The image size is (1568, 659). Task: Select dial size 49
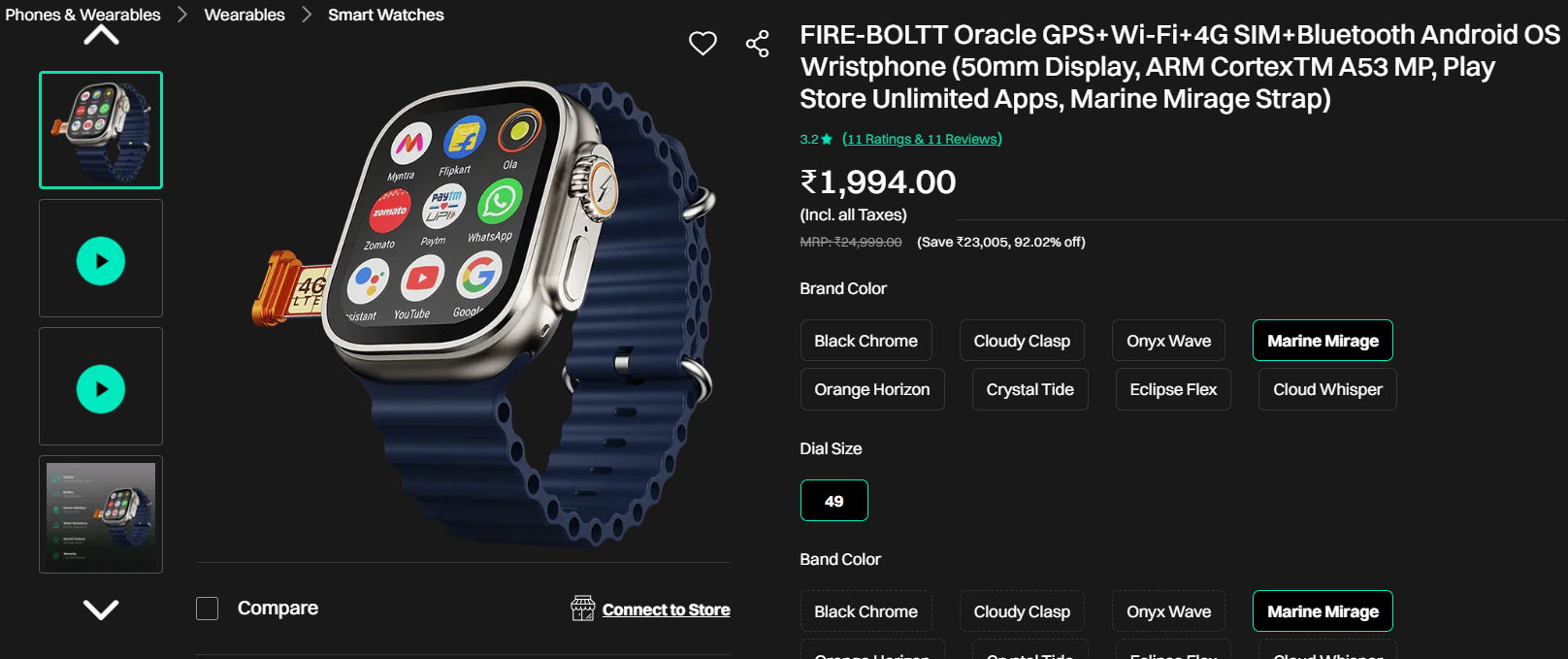[x=833, y=501]
